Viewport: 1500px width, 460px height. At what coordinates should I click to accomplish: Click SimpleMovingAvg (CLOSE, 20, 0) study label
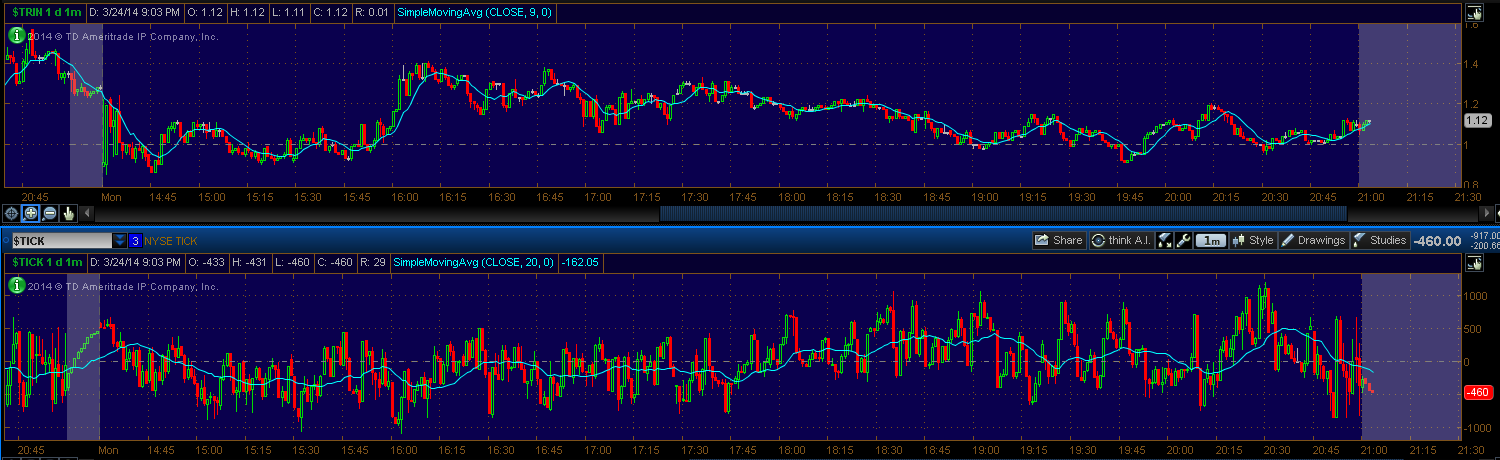click(473, 262)
